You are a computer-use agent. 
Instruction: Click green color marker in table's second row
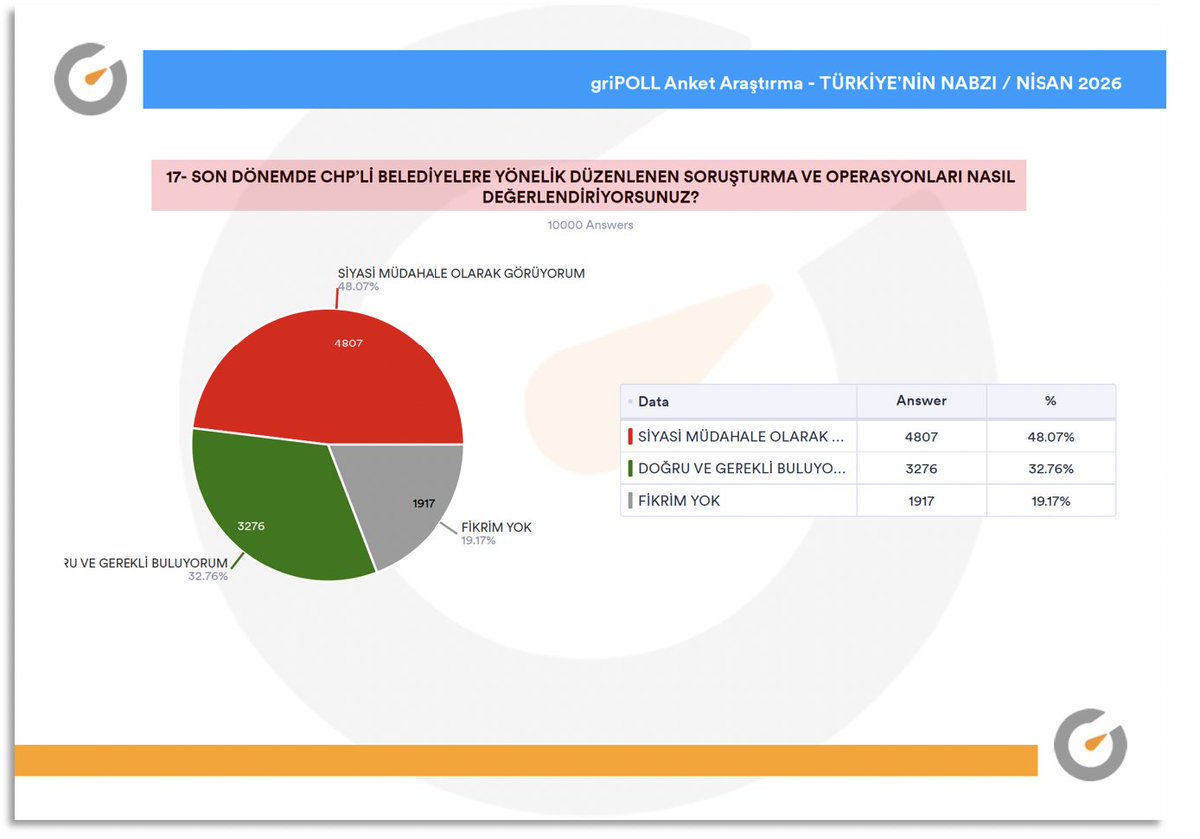[630, 468]
